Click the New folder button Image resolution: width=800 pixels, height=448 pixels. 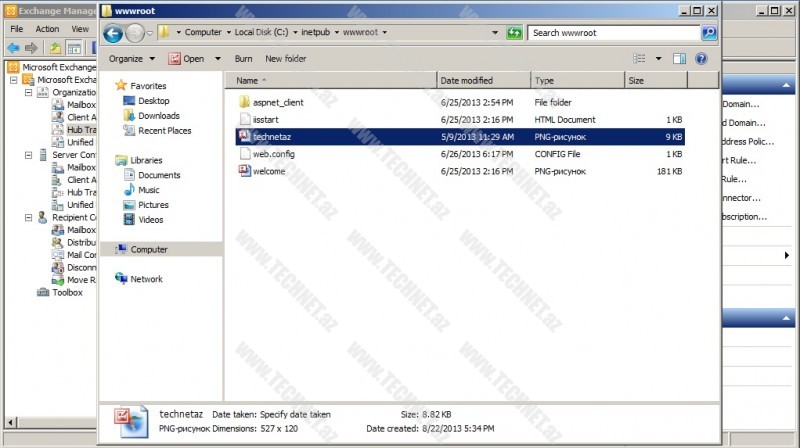point(285,59)
